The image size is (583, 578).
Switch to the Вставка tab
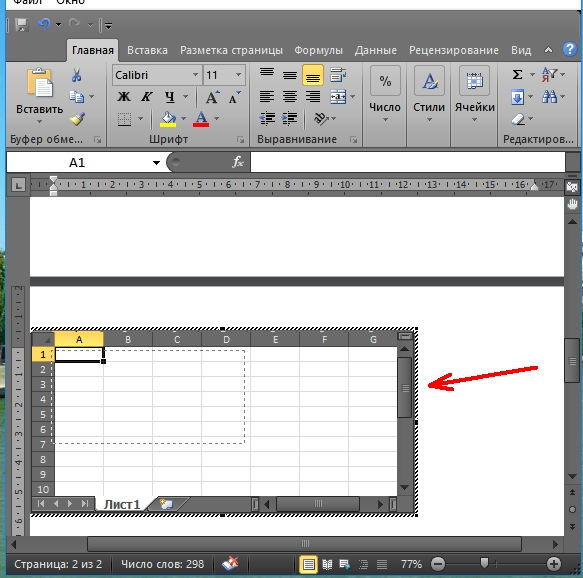coord(147,50)
